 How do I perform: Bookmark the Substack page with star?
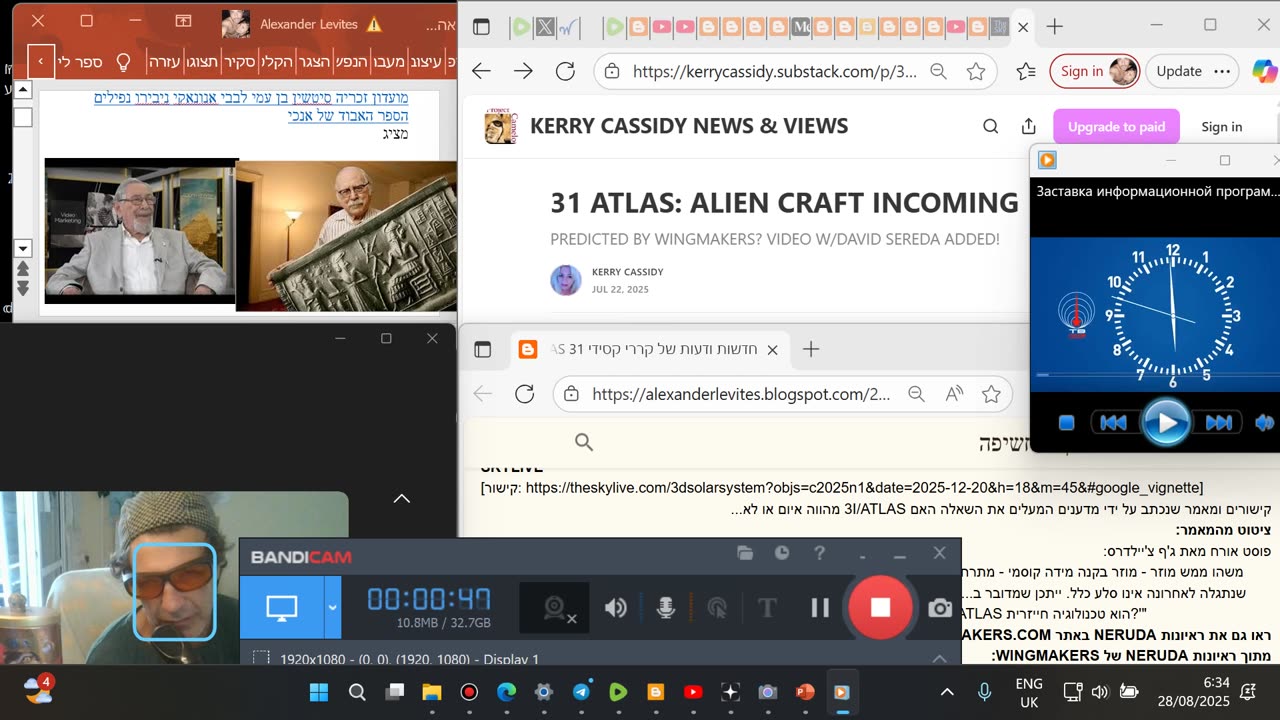click(976, 71)
